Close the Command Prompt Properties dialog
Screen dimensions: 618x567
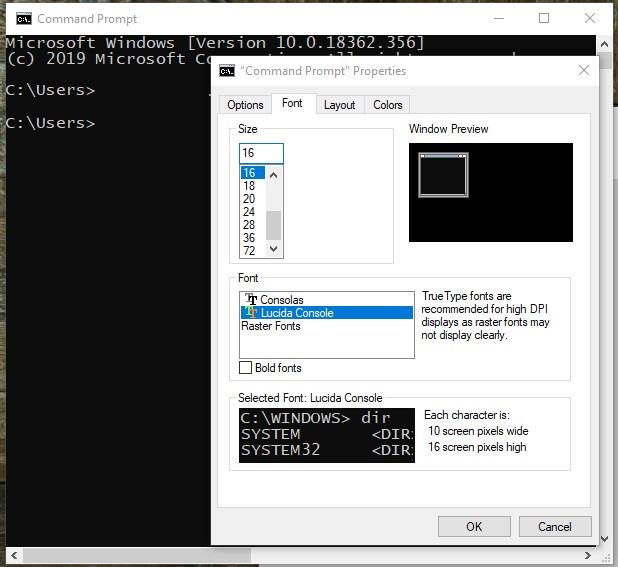pyautogui.click(x=584, y=71)
